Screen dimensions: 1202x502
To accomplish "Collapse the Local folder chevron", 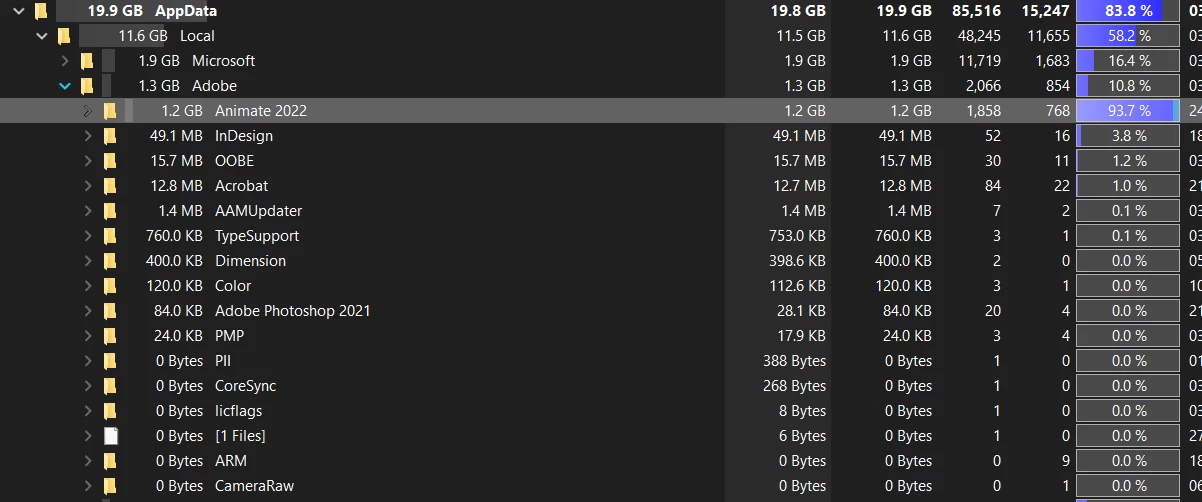I will pos(42,36).
